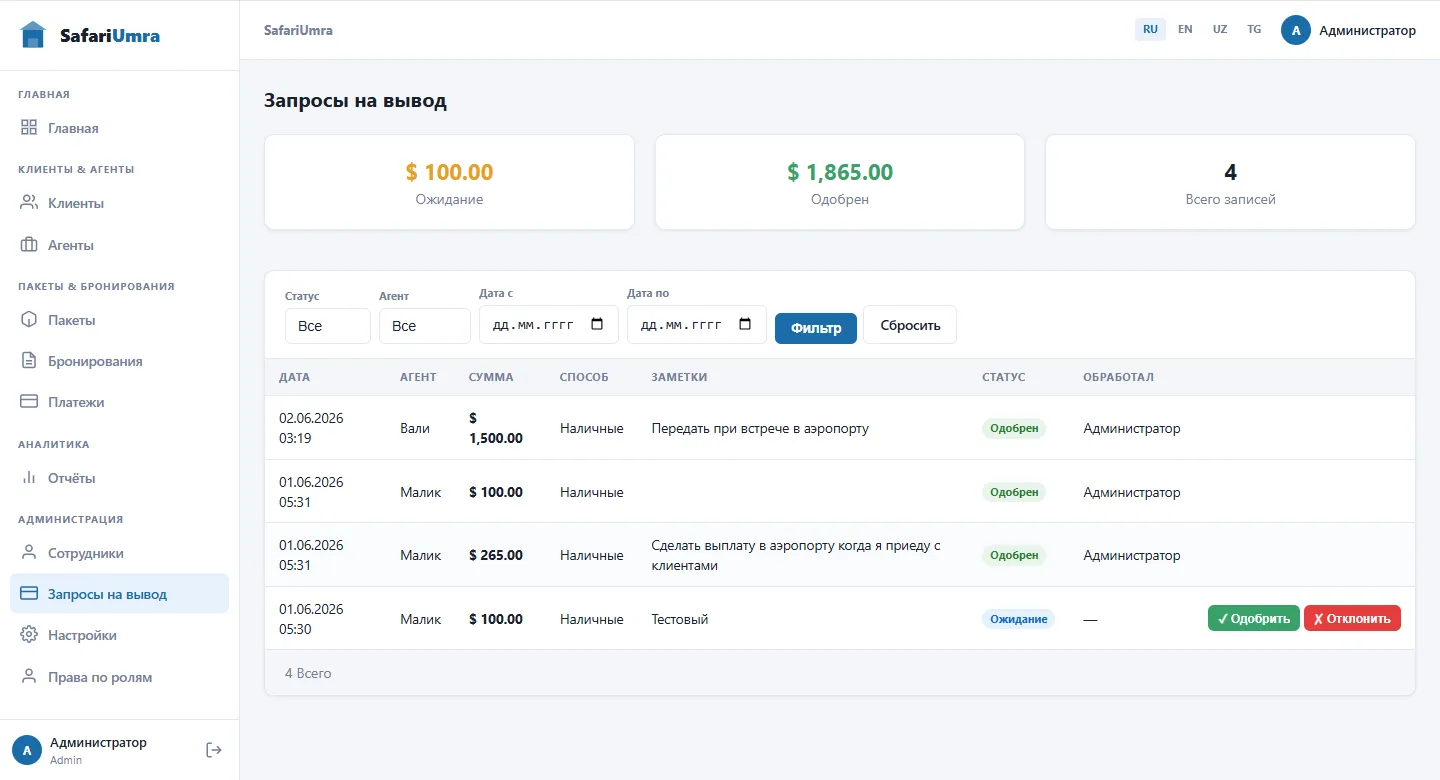Viewport: 1440px width, 780px height.
Task: Click the Настройки gear icon
Action: tap(29, 635)
